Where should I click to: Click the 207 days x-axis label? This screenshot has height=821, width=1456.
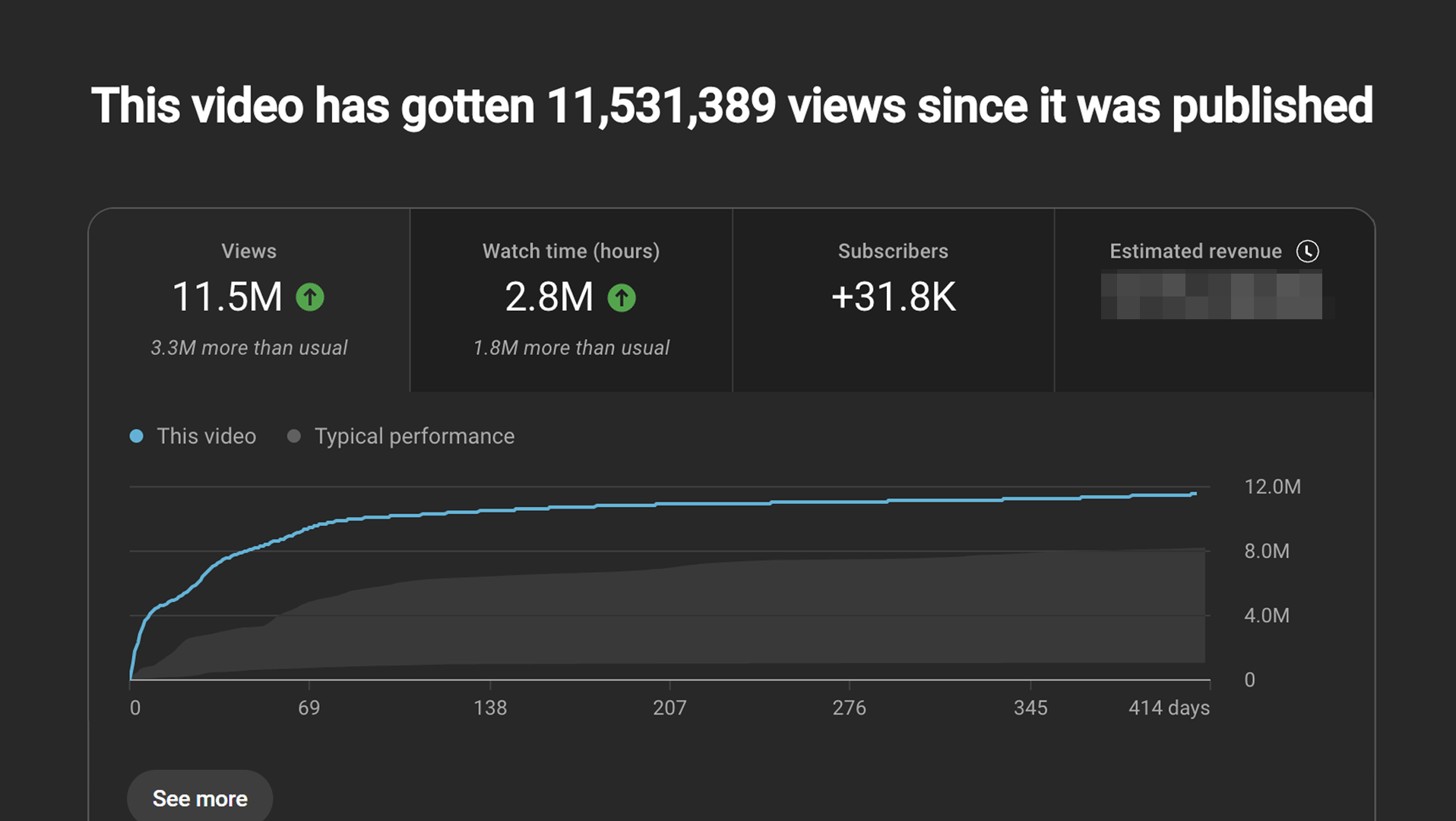669,708
